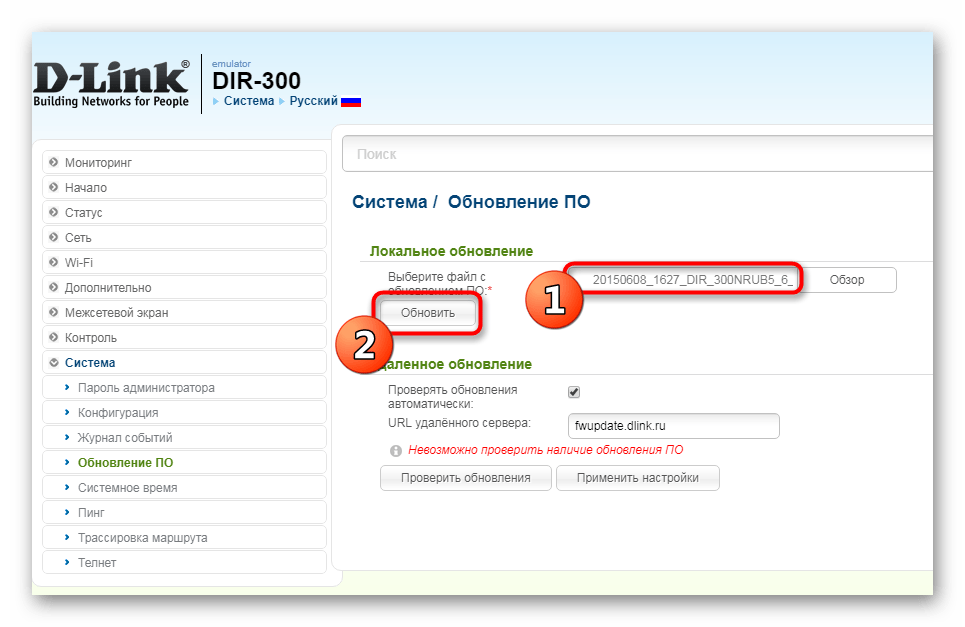
Task: Open Конфигурация submenu item
Action: pyautogui.click(x=184, y=412)
